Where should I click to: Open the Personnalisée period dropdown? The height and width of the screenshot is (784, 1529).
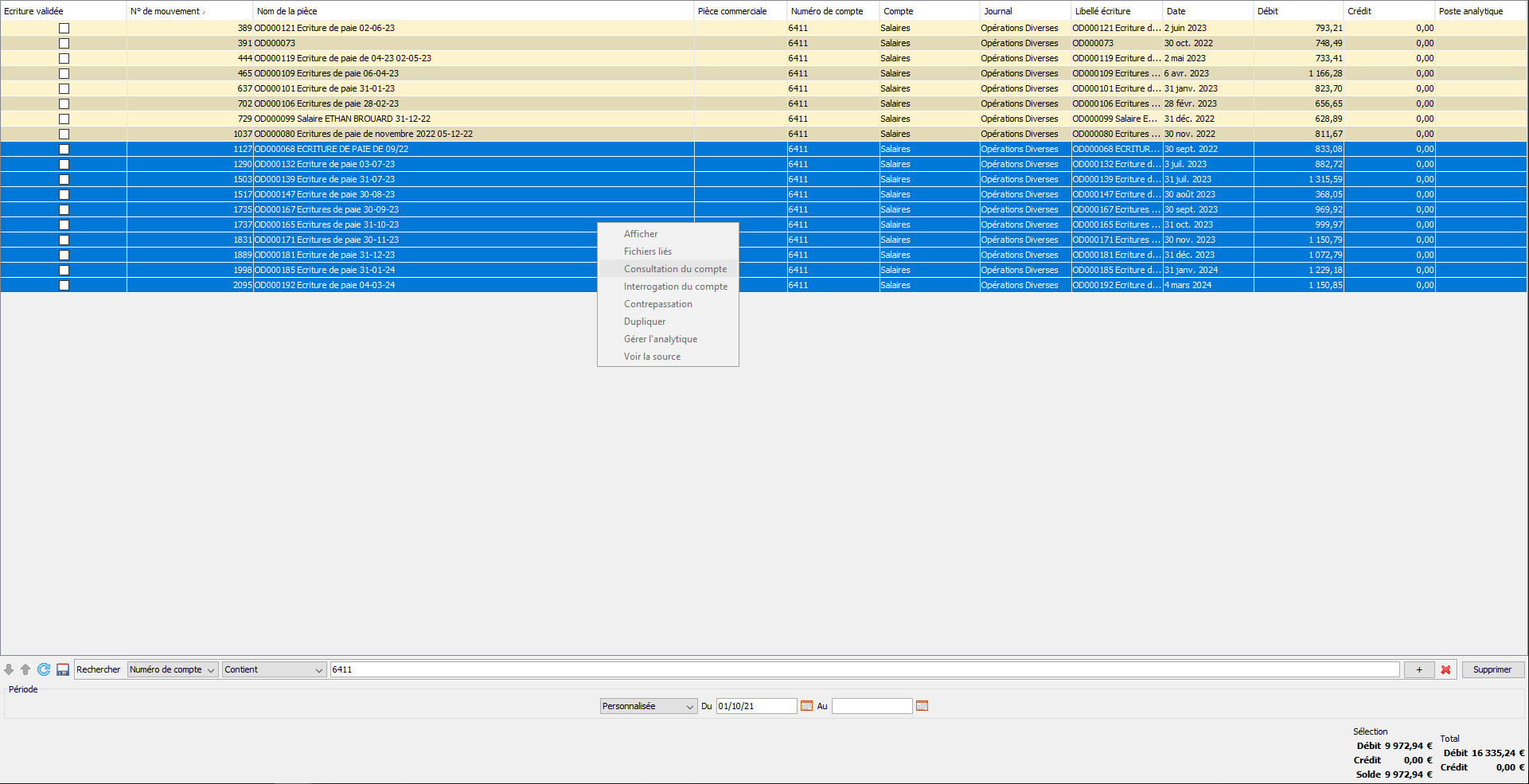pyautogui.click(x=648, y=706)
